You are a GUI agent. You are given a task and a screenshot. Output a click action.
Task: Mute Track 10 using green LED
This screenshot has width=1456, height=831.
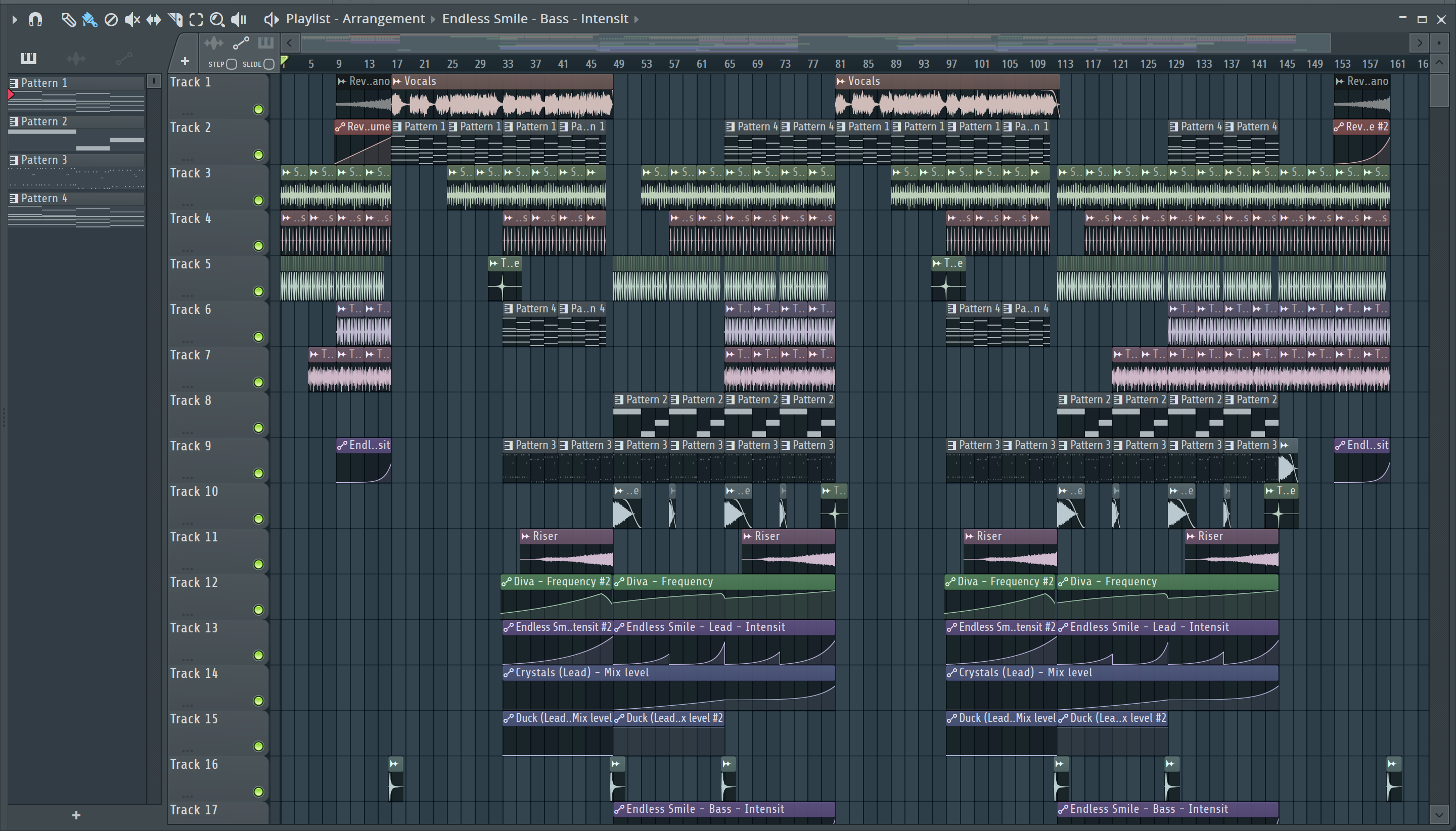(258, 519)
